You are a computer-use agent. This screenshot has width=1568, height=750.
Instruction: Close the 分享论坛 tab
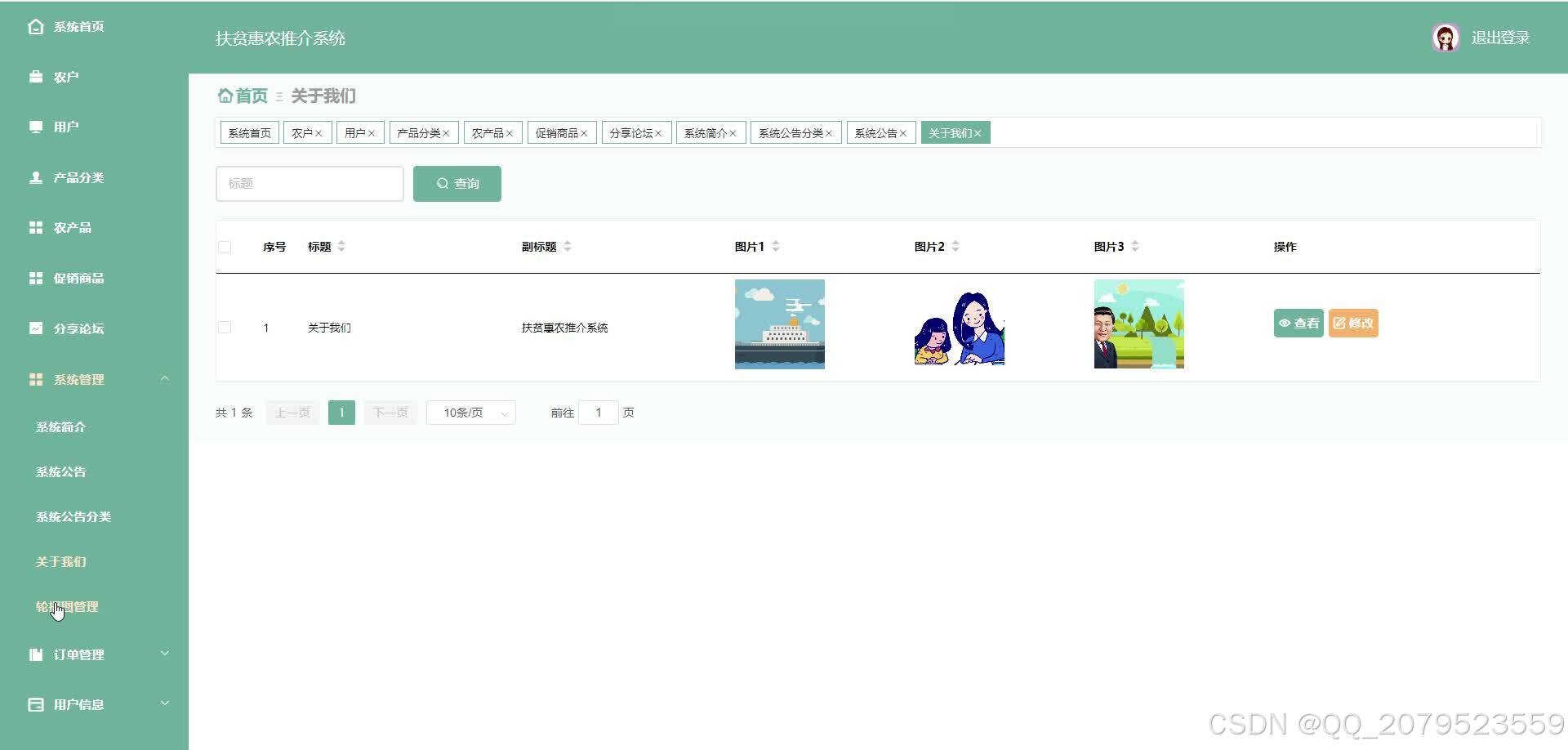point(658,133)
